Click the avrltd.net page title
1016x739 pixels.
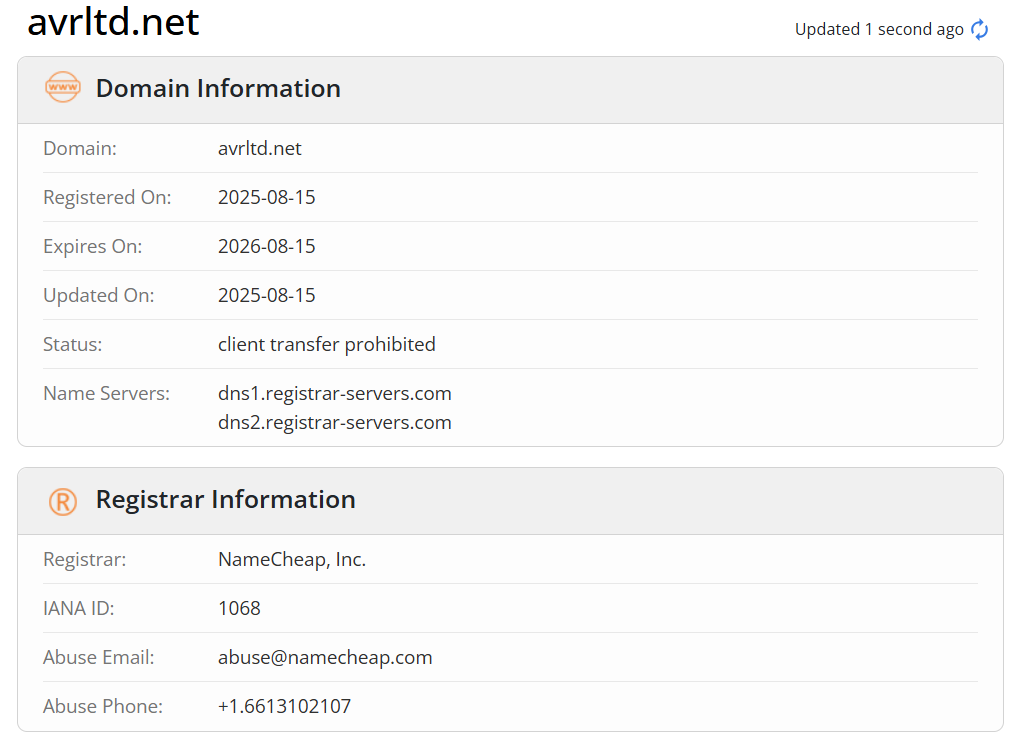point(113,22)
